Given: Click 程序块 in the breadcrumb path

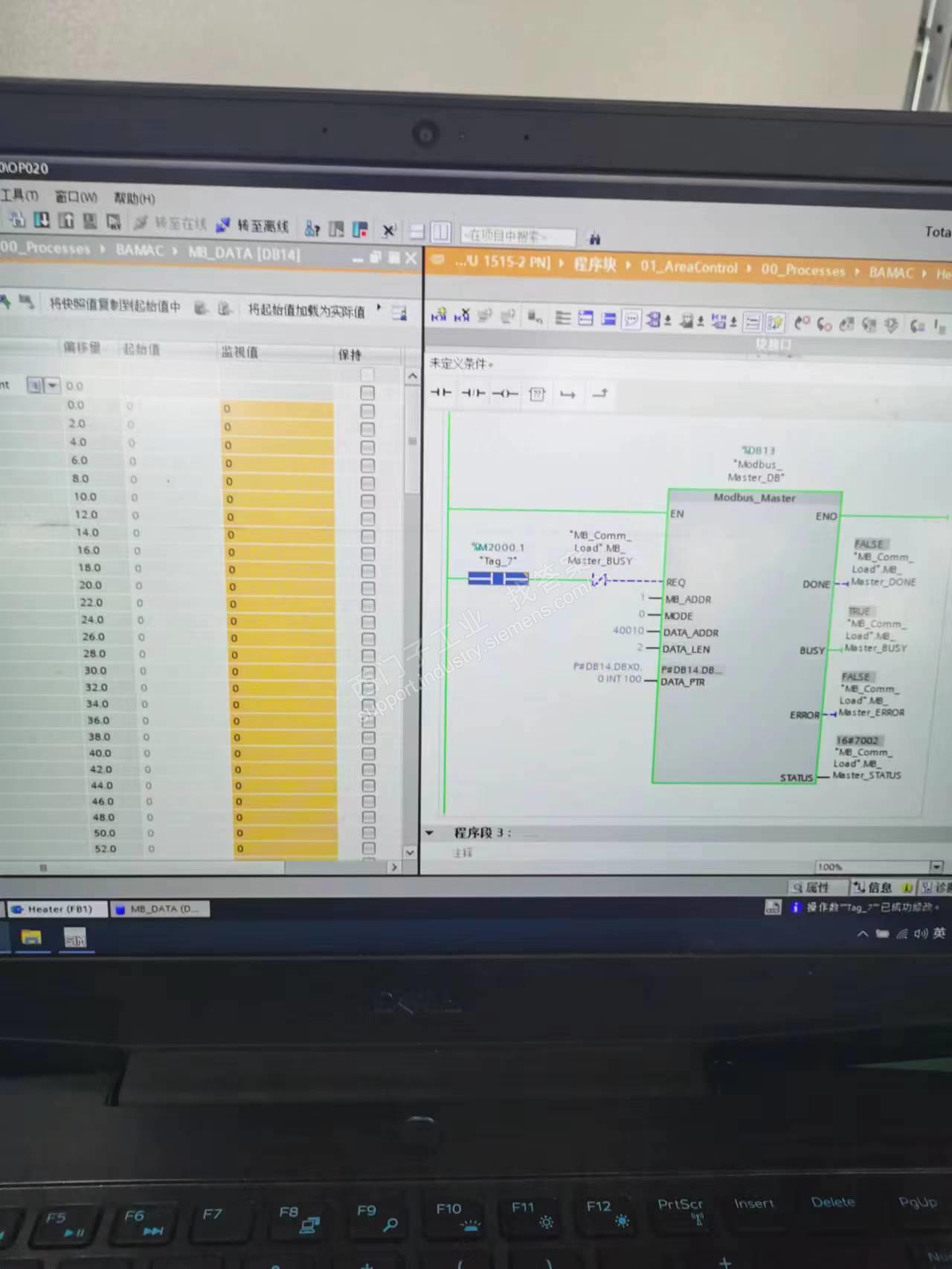Looking at the screenshot, I should tap(595, 265).
